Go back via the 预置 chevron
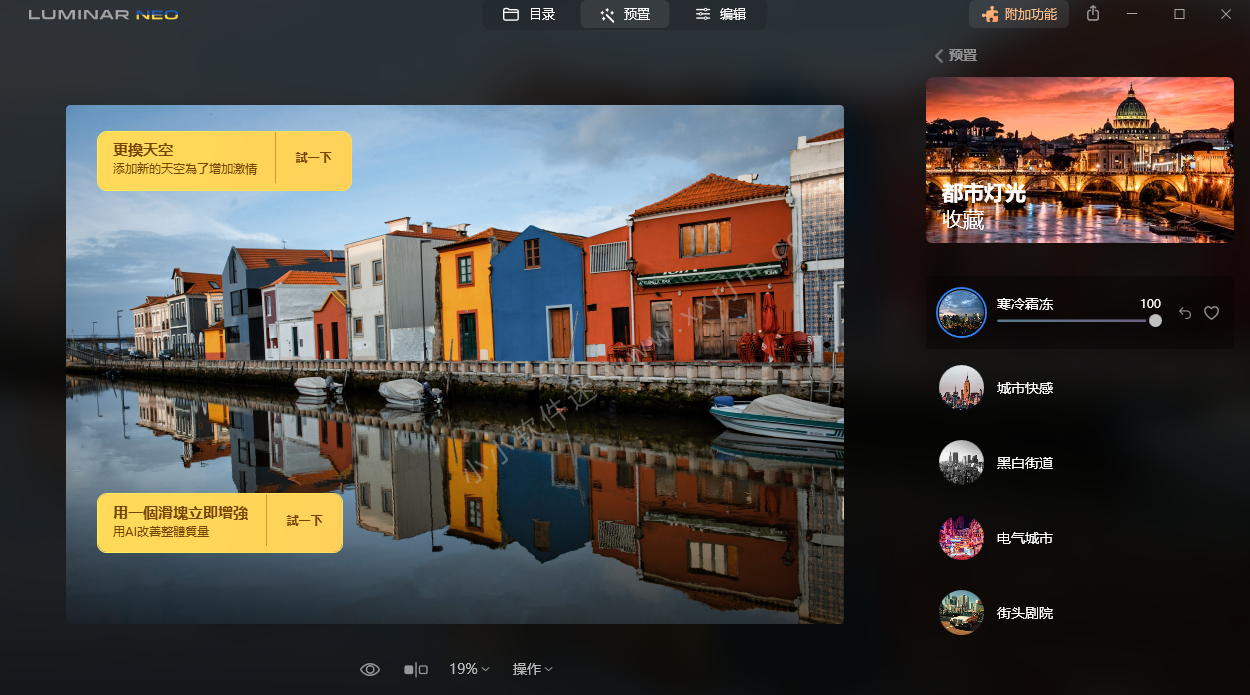The width and height of the screenshot is (1250, 695). click(x=955, y=55)
